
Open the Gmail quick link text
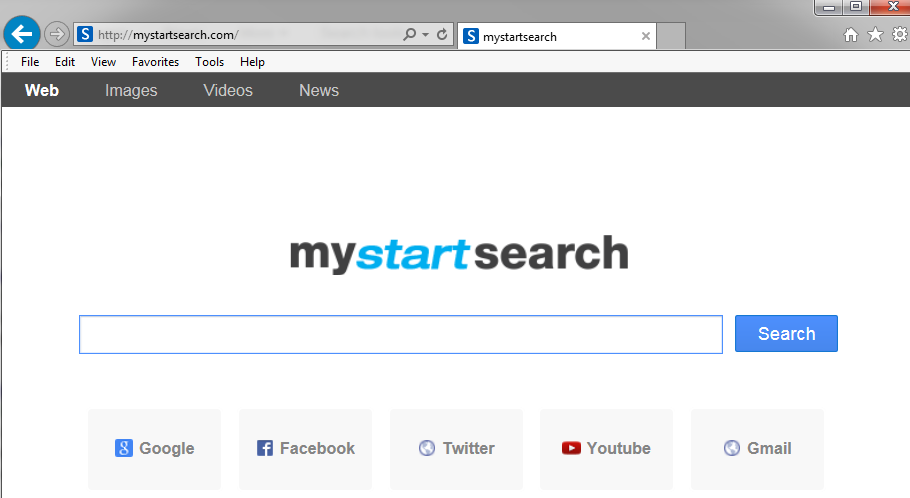tap(769, 448)
